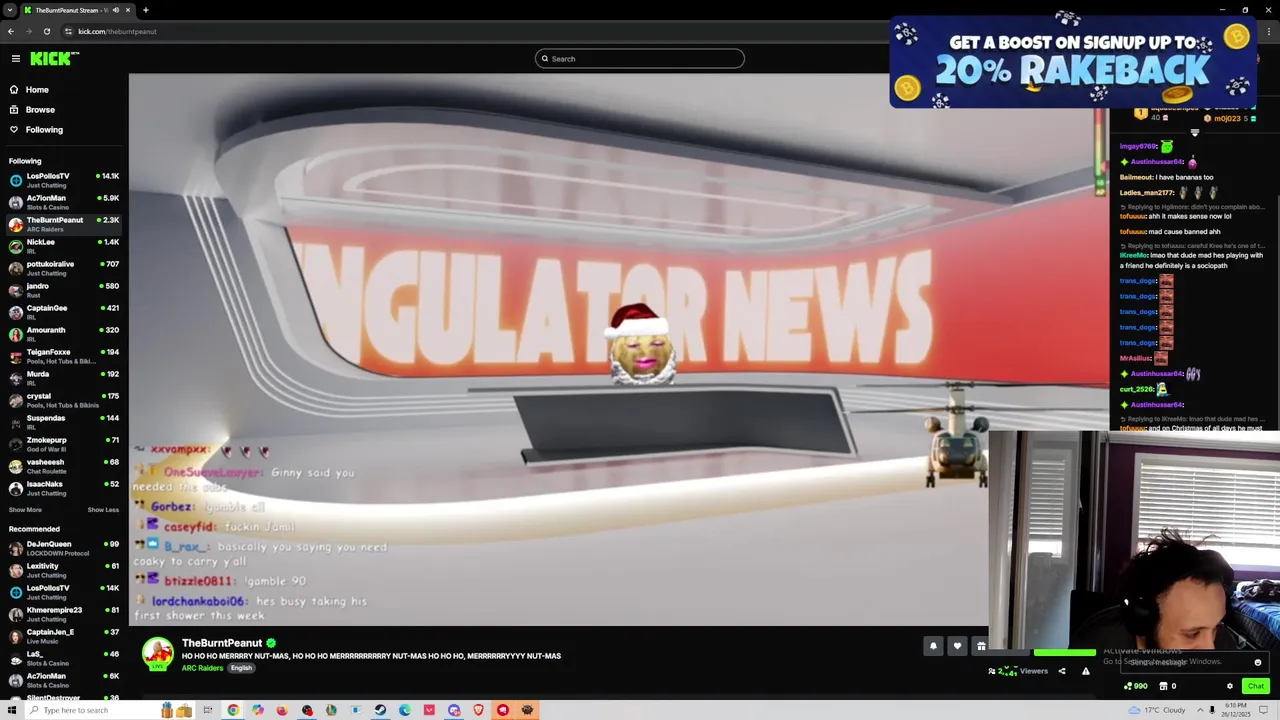Click the channel points 990 icon

[1135, 686]
